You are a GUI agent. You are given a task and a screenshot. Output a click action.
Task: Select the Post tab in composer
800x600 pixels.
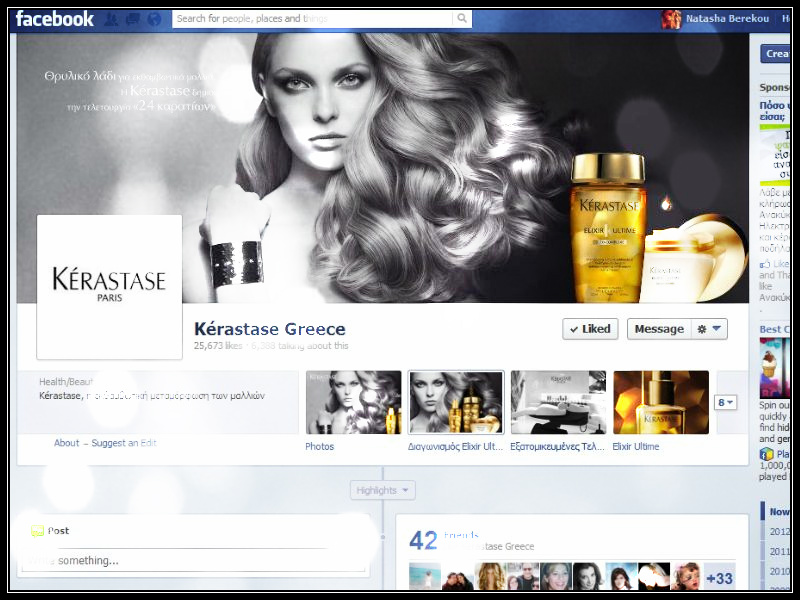[x=51, y=531]
